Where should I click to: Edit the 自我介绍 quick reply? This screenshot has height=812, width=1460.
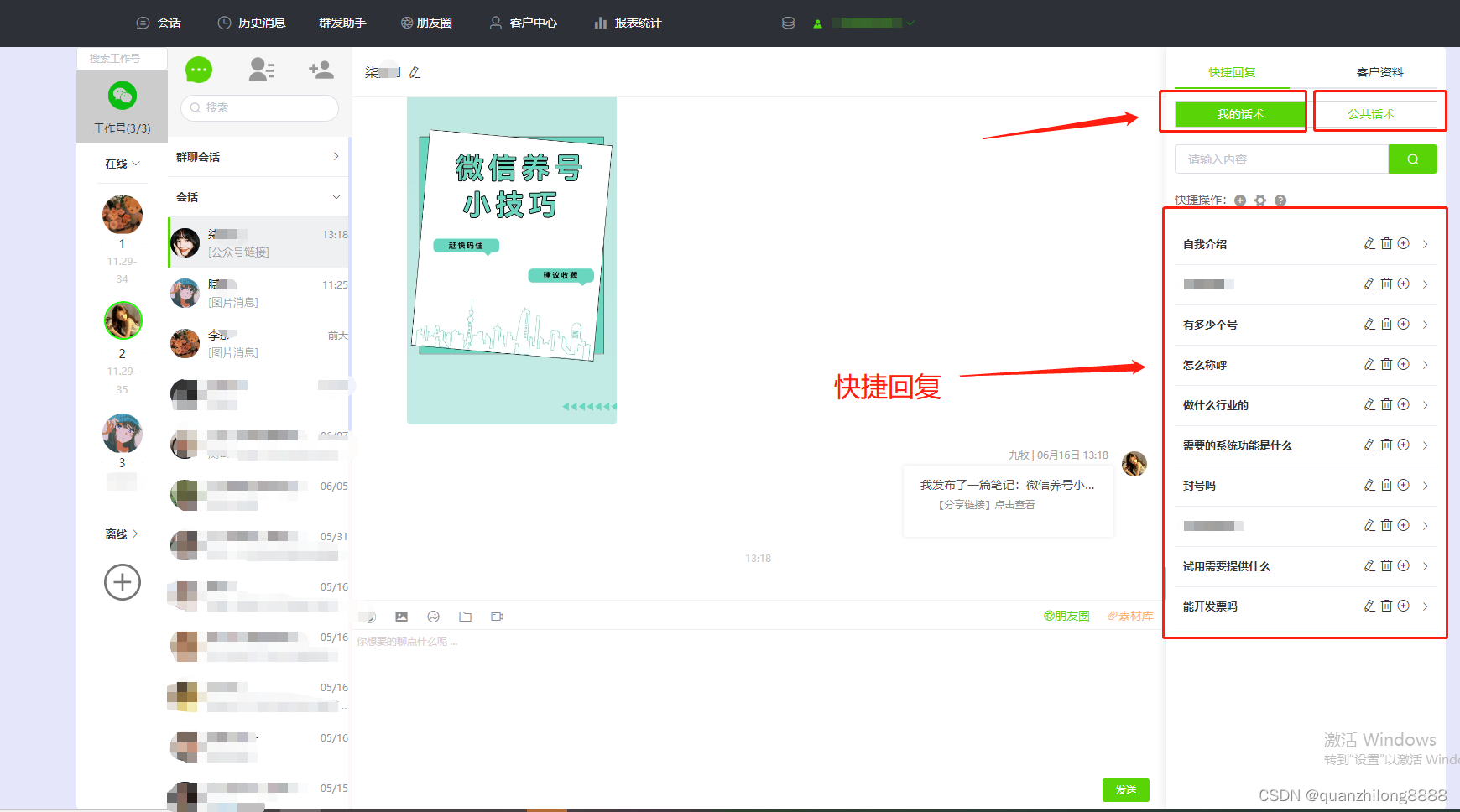pyautogui.click(x=1369, y=243)
